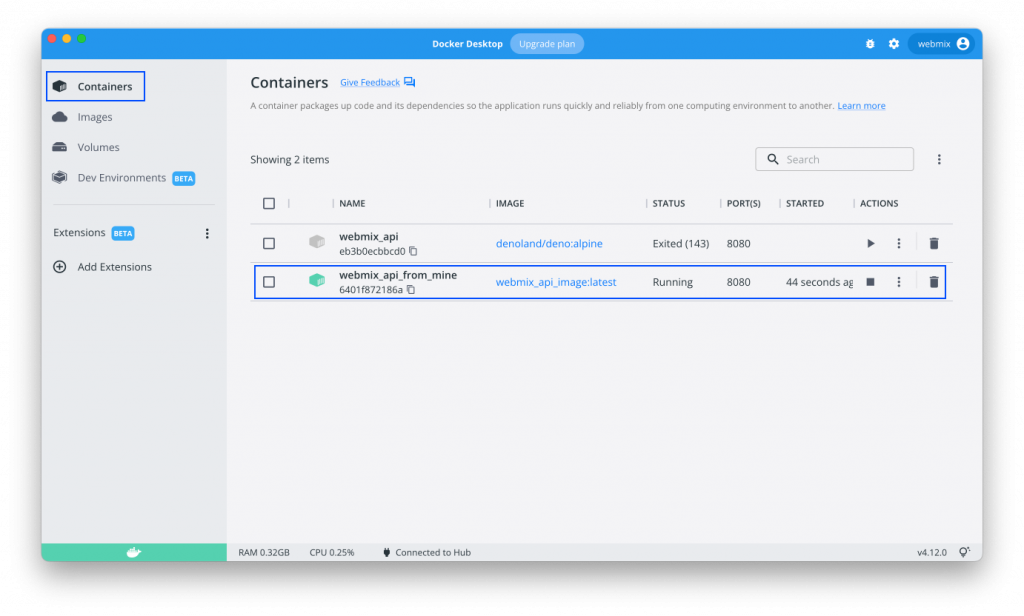Image resolution: width=1024 pixels, height=616 pixels.
Task: Sort by the IMAGE column header
Action: [x=510, y=203]
